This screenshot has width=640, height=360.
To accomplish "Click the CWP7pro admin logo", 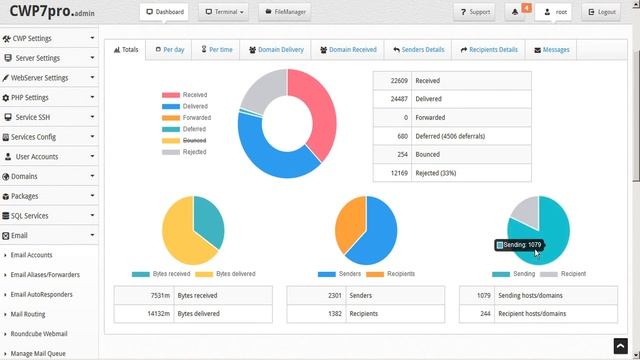I will click(x=52, y=11).
